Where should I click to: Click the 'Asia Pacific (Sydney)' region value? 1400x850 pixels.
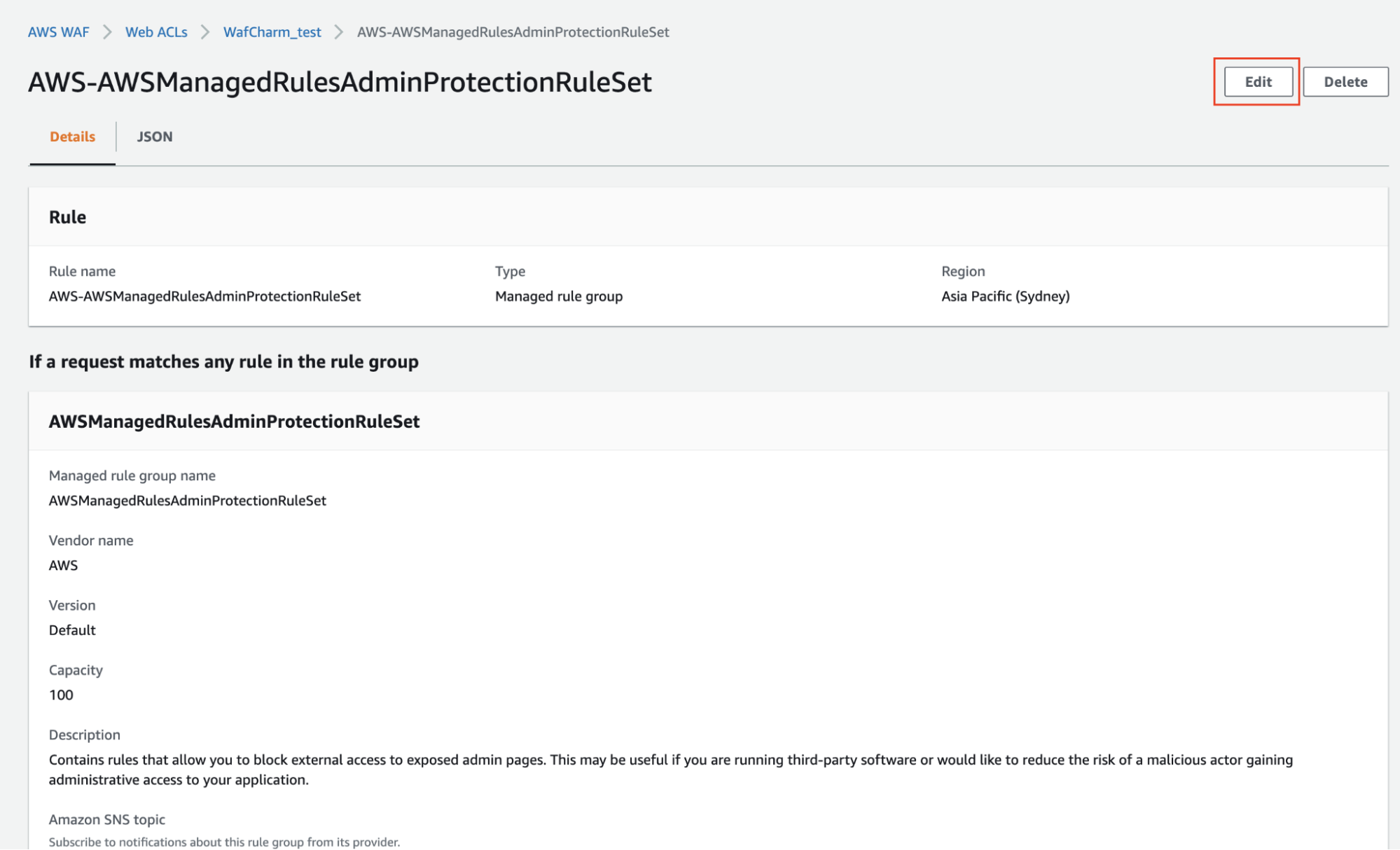point(1005,296)
